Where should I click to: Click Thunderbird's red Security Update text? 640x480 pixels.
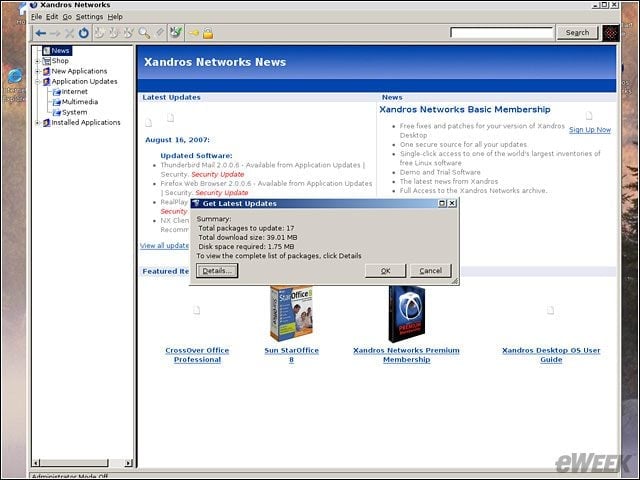coord(218,174)
